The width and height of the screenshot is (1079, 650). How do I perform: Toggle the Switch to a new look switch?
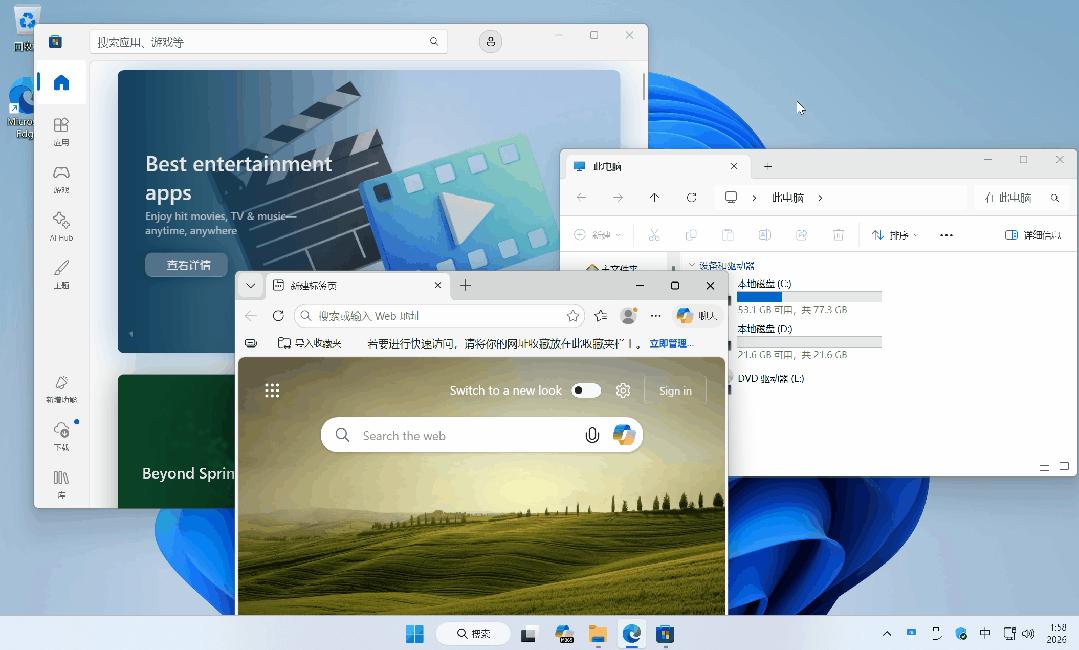coord(586,391)
